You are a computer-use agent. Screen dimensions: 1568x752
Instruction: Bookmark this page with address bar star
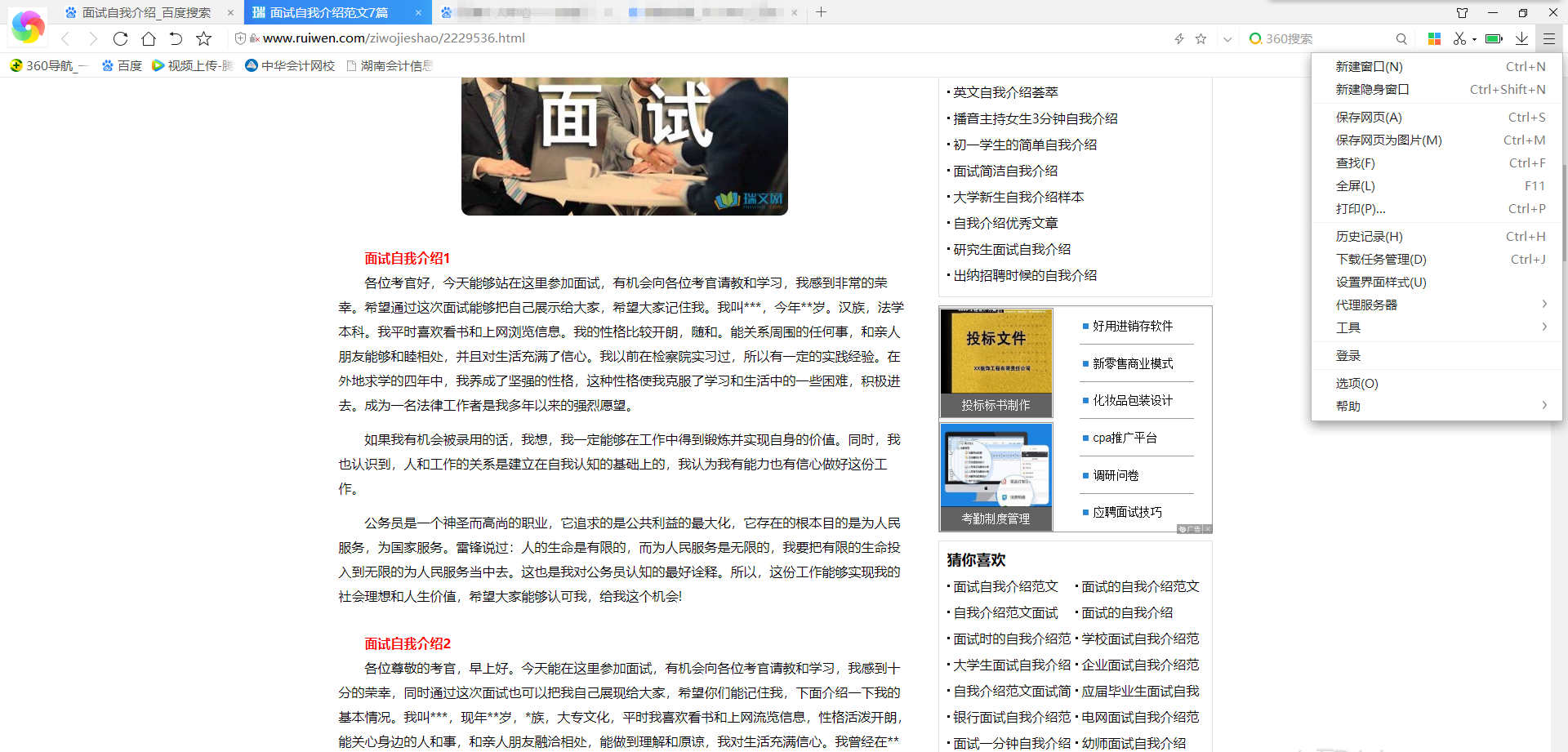coord(1200,38)
